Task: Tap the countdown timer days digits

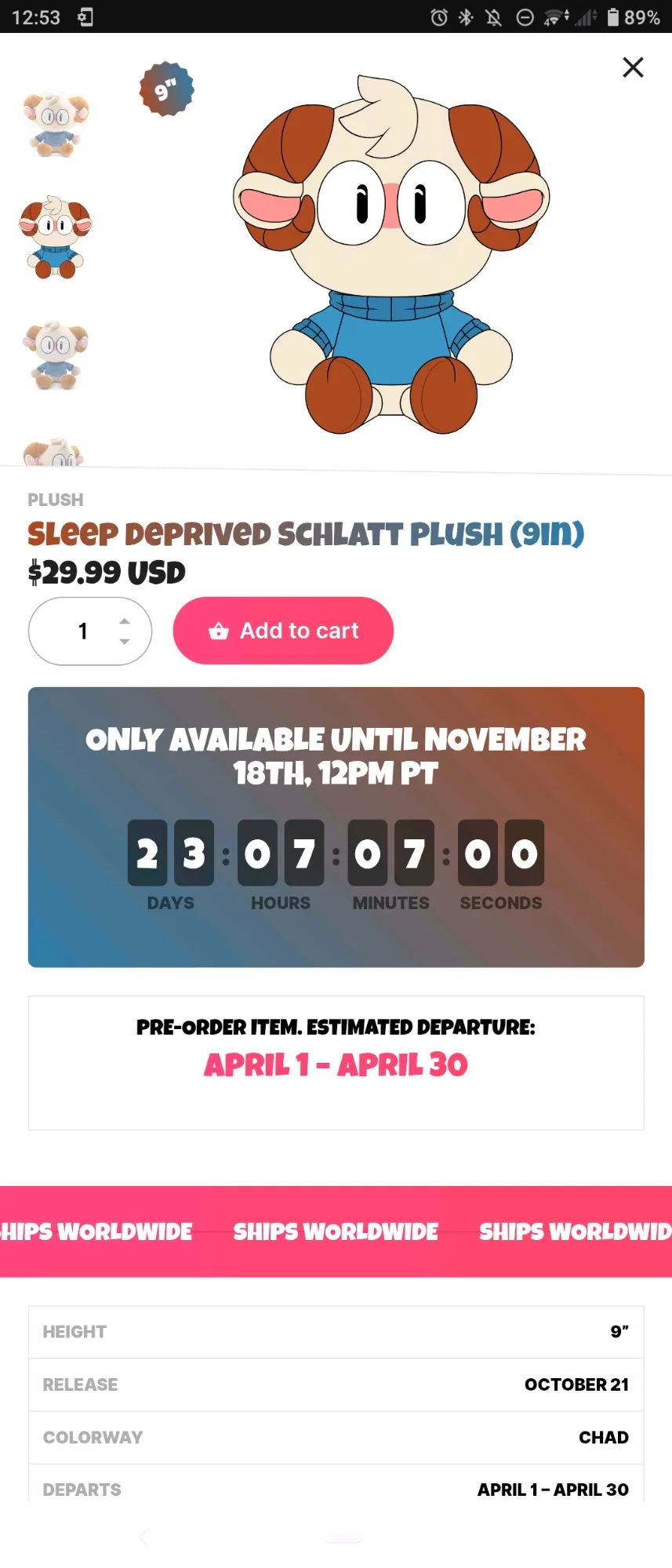Action: (x=170, y=853)
